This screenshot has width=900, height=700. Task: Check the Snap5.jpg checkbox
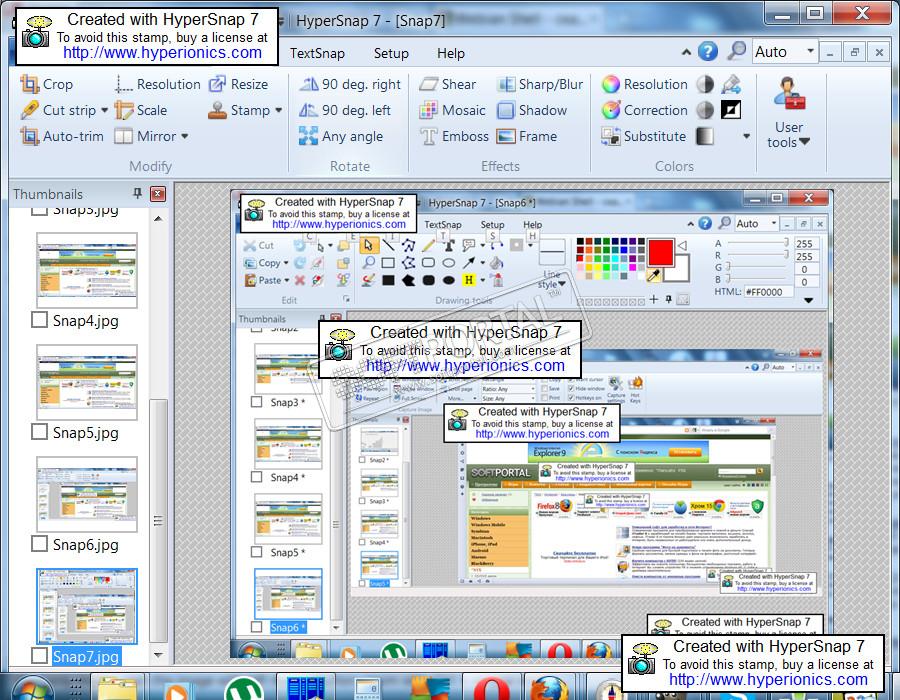click(x=39, y=431)
